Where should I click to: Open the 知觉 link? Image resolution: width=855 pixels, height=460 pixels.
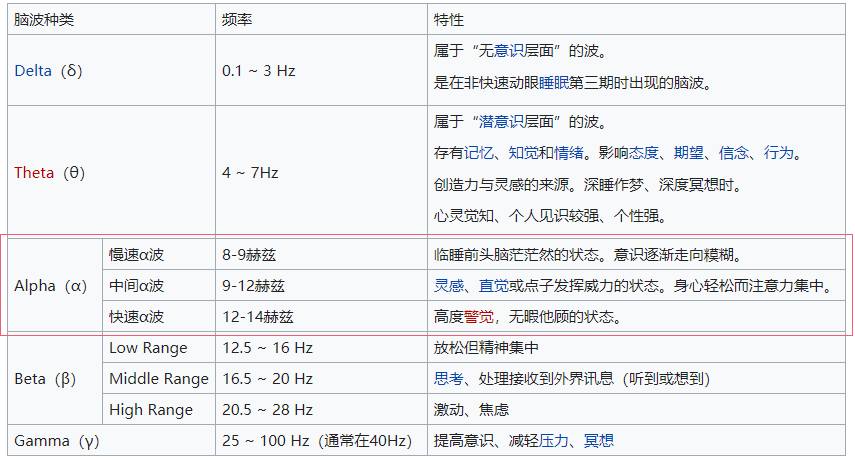point(523,153)
